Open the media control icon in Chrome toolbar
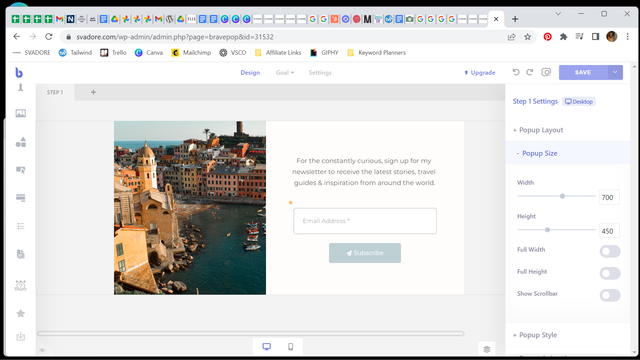This screenshot has width=640, height=360. point(580,37)
